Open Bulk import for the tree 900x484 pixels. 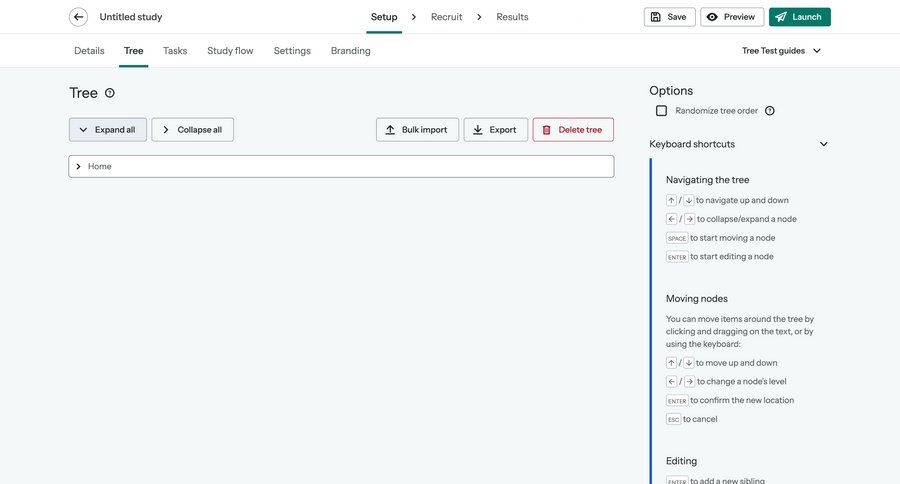click(x=417, y=130)
